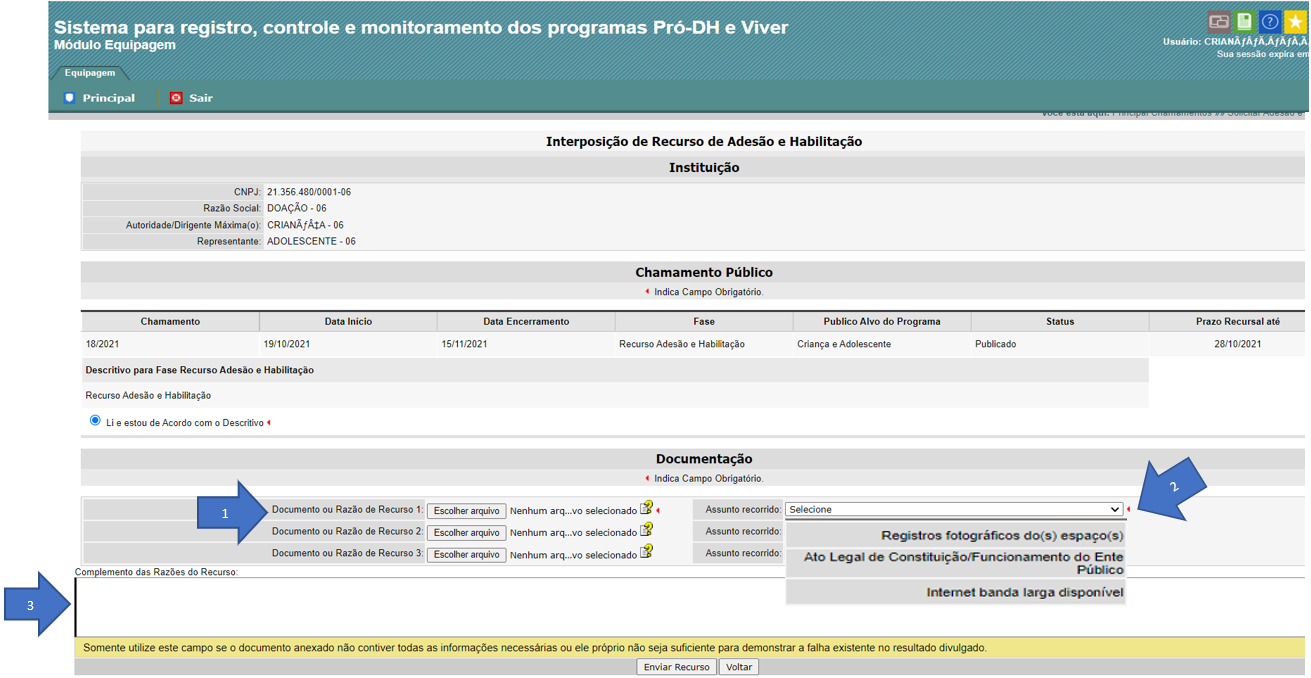
Task: Click the yellow star favorites icon
Action: pyautogui.click(x=1296, y=22)
